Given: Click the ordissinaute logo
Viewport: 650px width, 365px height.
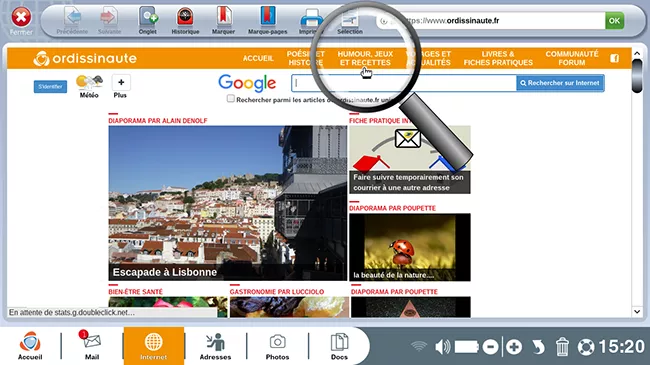Looking at the screenshot, I should click(85, 58).
